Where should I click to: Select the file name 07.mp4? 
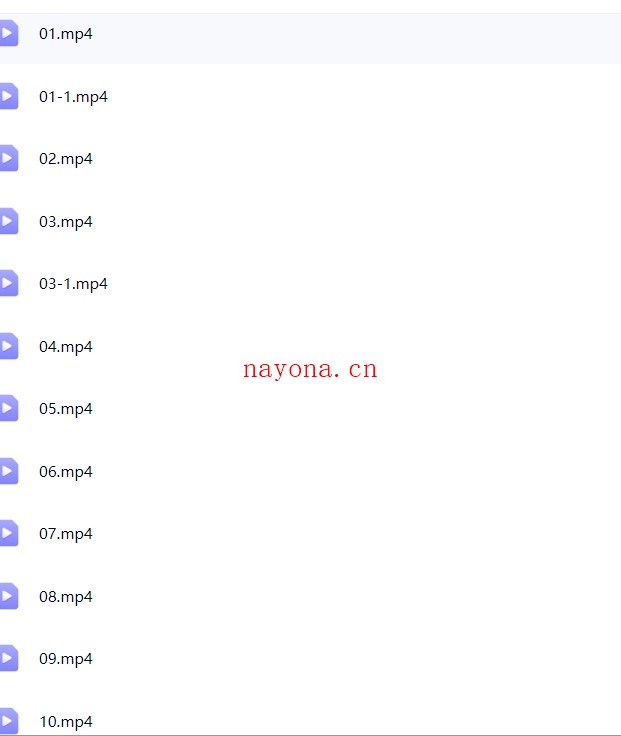(66, 535)
